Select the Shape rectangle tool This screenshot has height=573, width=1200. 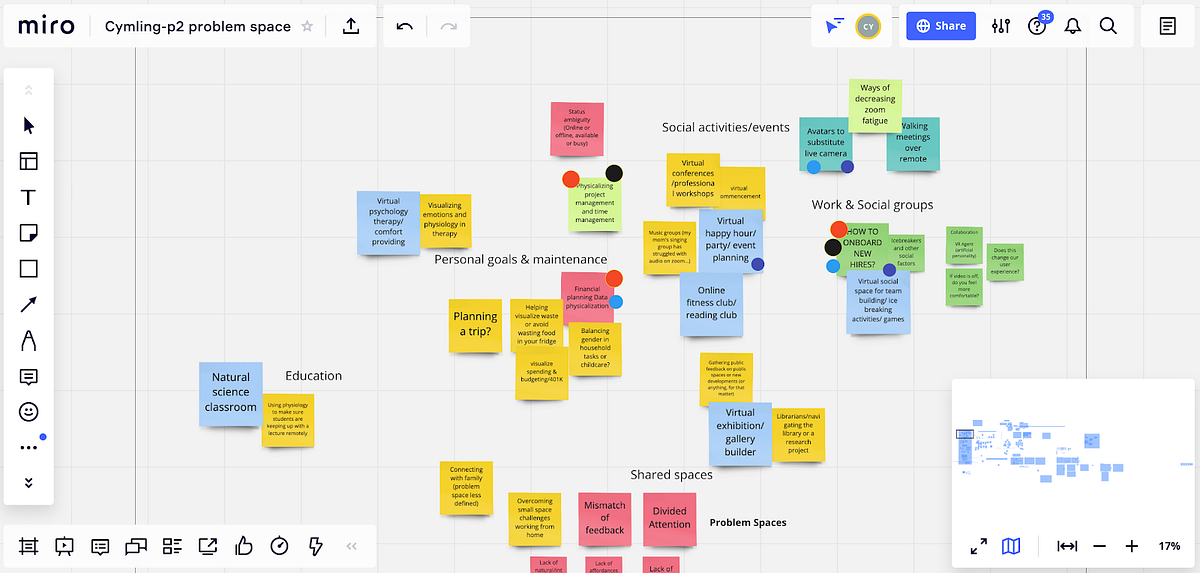(29, 269)
